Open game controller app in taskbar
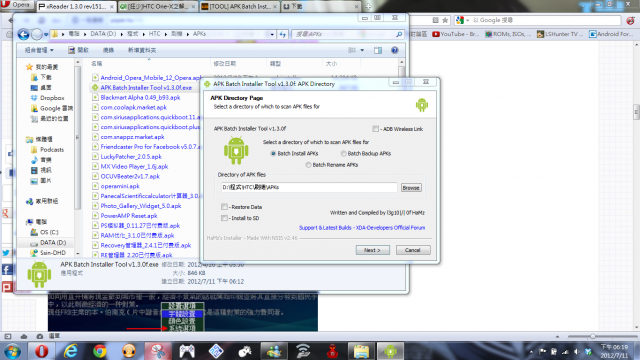Image resolution: width=640 pixels, height=360 pixels. point(187,351)
